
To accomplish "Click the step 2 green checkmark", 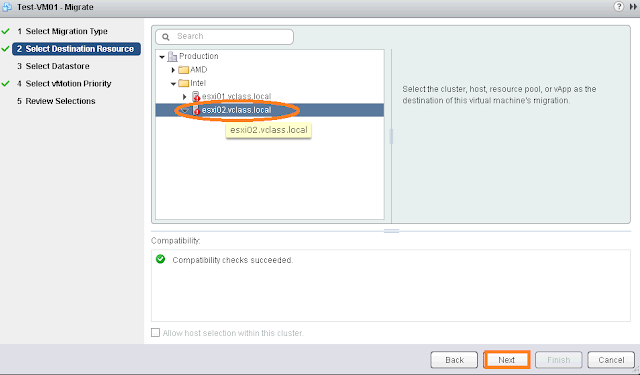I will click(x=5, y=49).
